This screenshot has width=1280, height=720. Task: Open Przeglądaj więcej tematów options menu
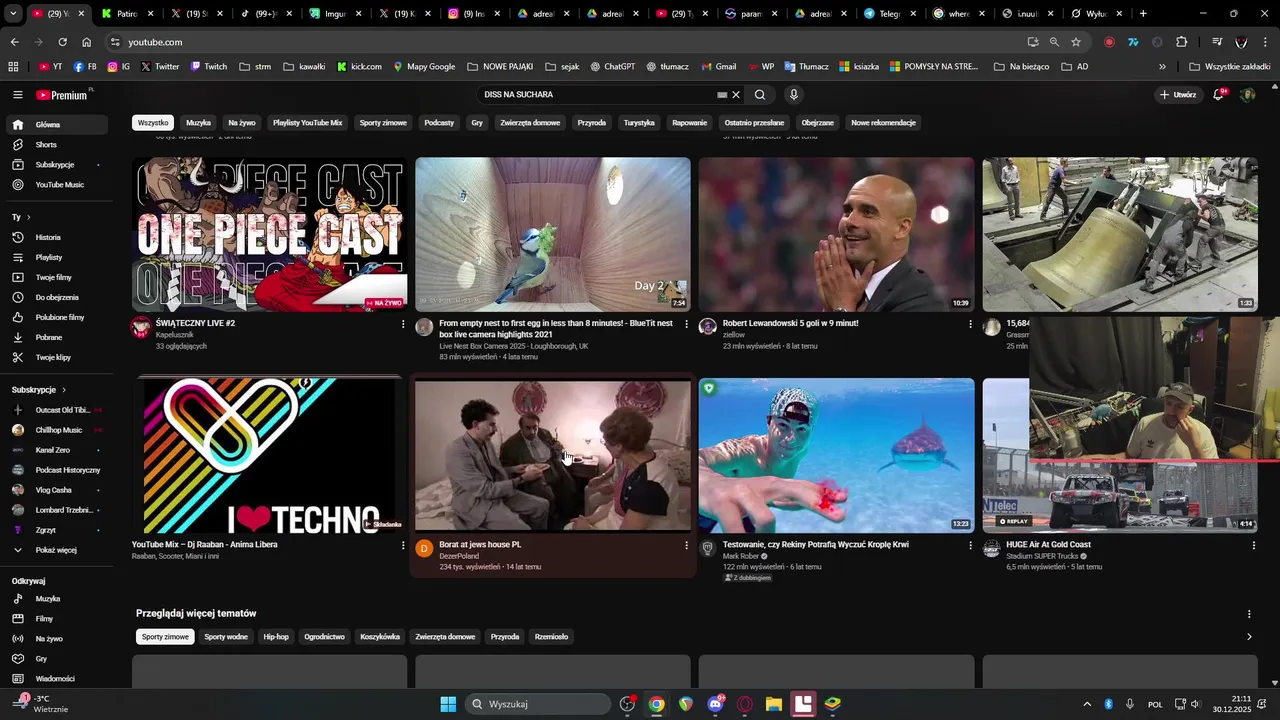tap(1249, 614)
